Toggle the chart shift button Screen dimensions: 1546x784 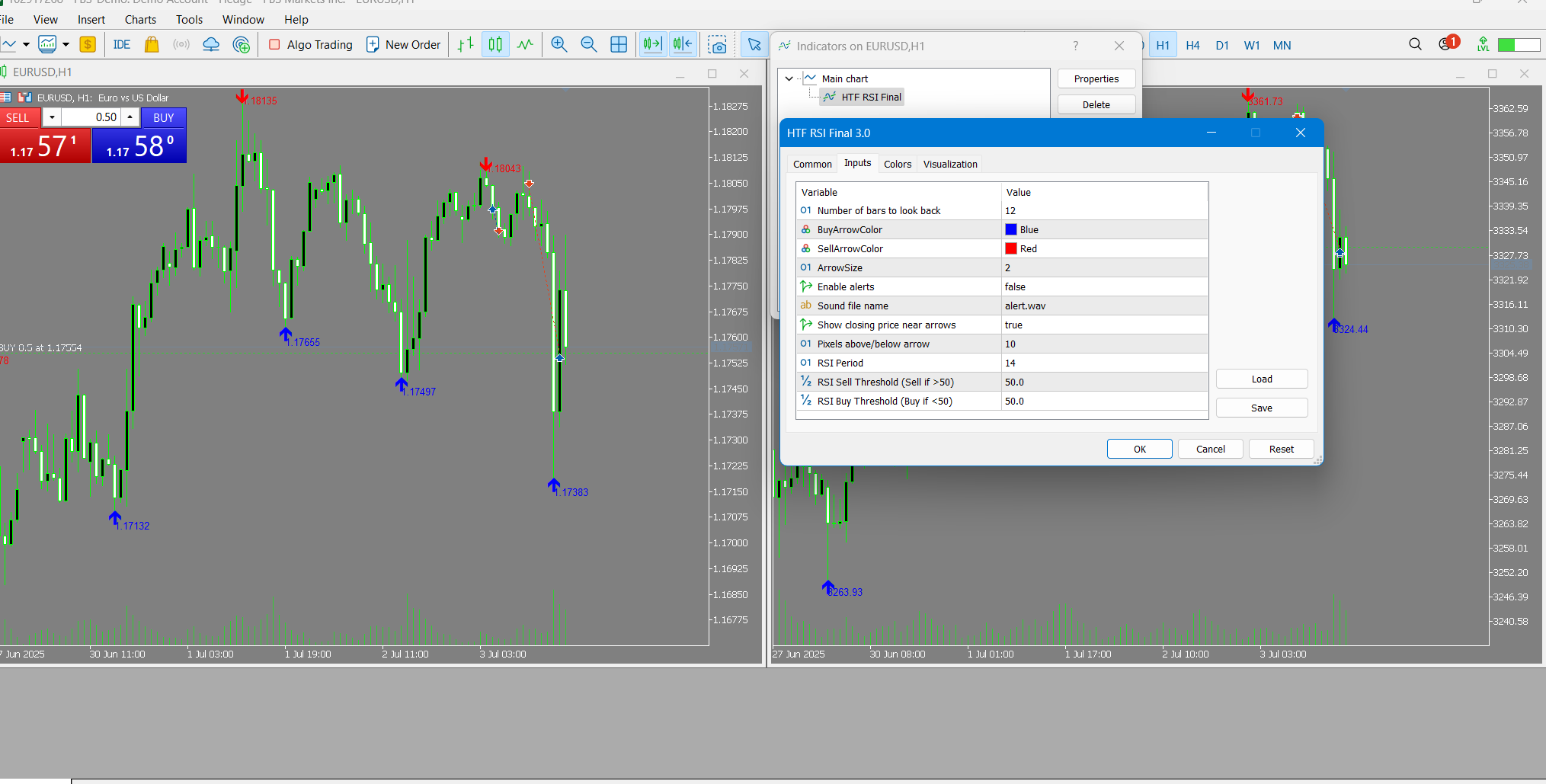coord(683,45)
